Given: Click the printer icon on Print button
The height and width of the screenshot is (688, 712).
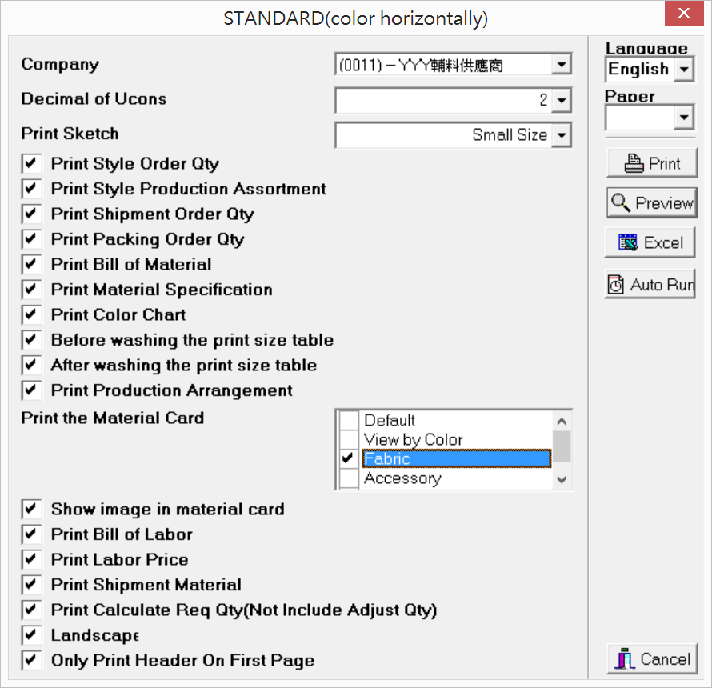Looking at the screenshot, I should 634,164.
